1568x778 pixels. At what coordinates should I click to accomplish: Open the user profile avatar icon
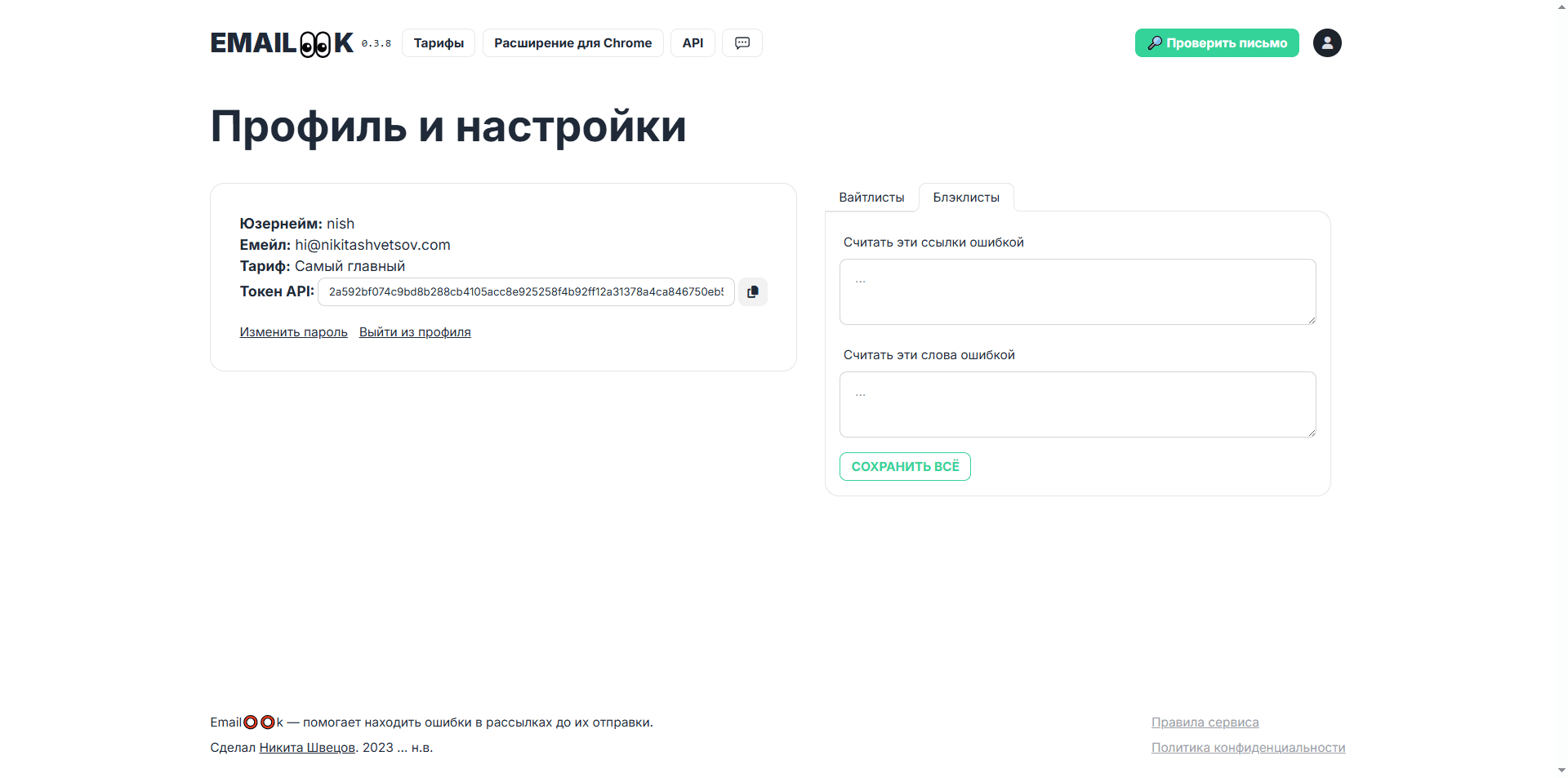(1327, 43)
